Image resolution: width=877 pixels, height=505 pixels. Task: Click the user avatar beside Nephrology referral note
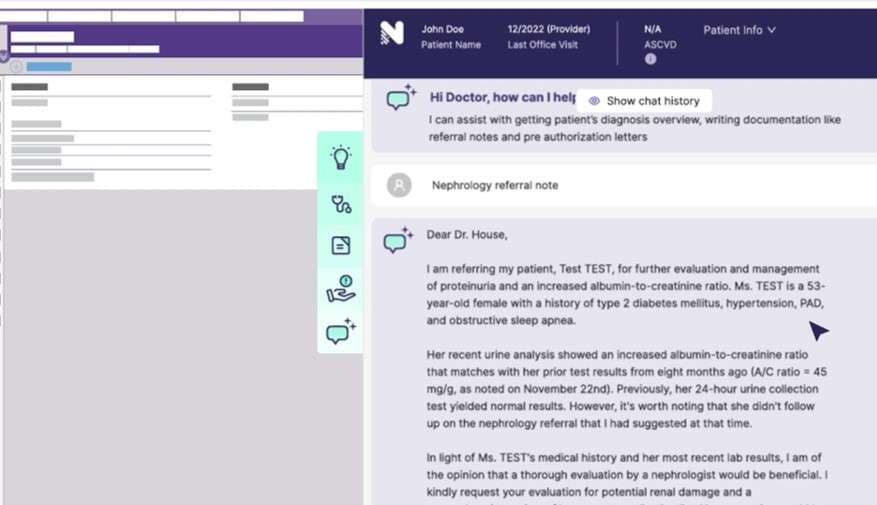[x=399, y=185]
